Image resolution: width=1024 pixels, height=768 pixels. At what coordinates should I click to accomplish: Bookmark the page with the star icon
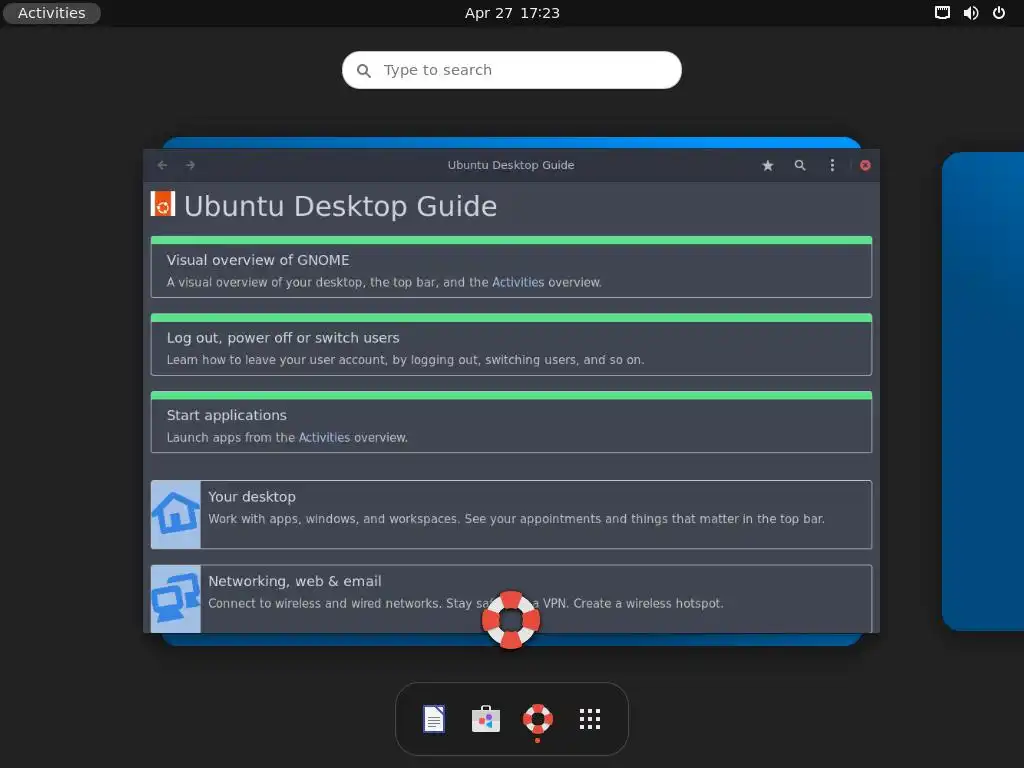click(768, 165)
